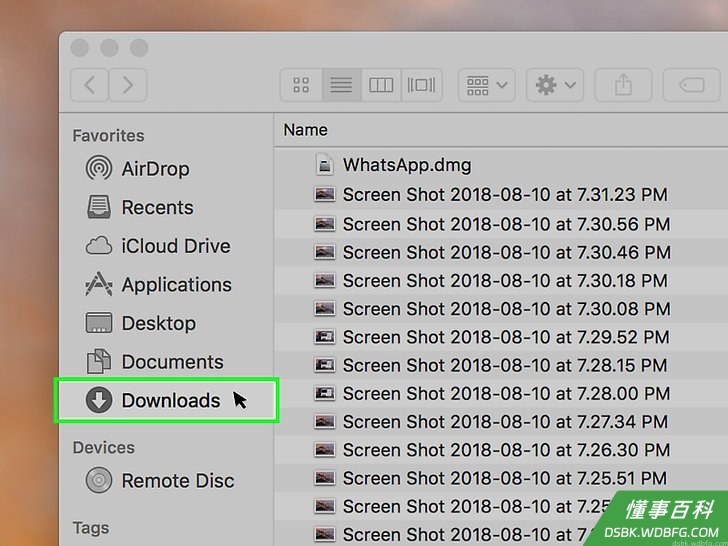
Task: Click the AirDrop radar icon
Action: tap(99, 168)
